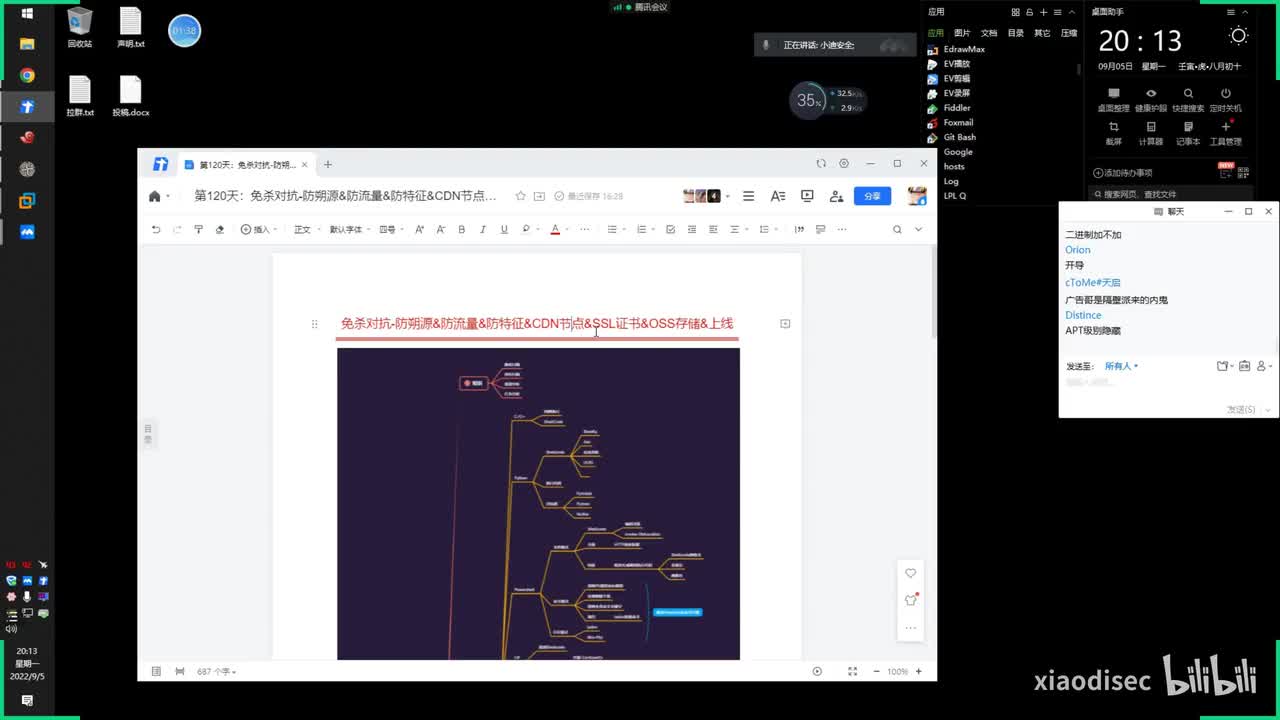Insert a bulleted list
Screen dimensions: 1280x720
[x=614, y=229]
